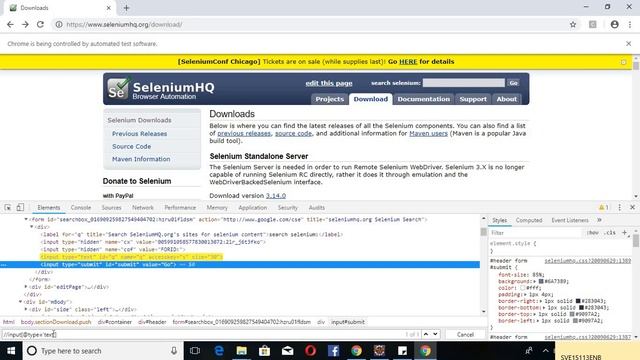Switch to the Computed styles tab
Viewport: 640px width, 360px height.
pos(529,220)
